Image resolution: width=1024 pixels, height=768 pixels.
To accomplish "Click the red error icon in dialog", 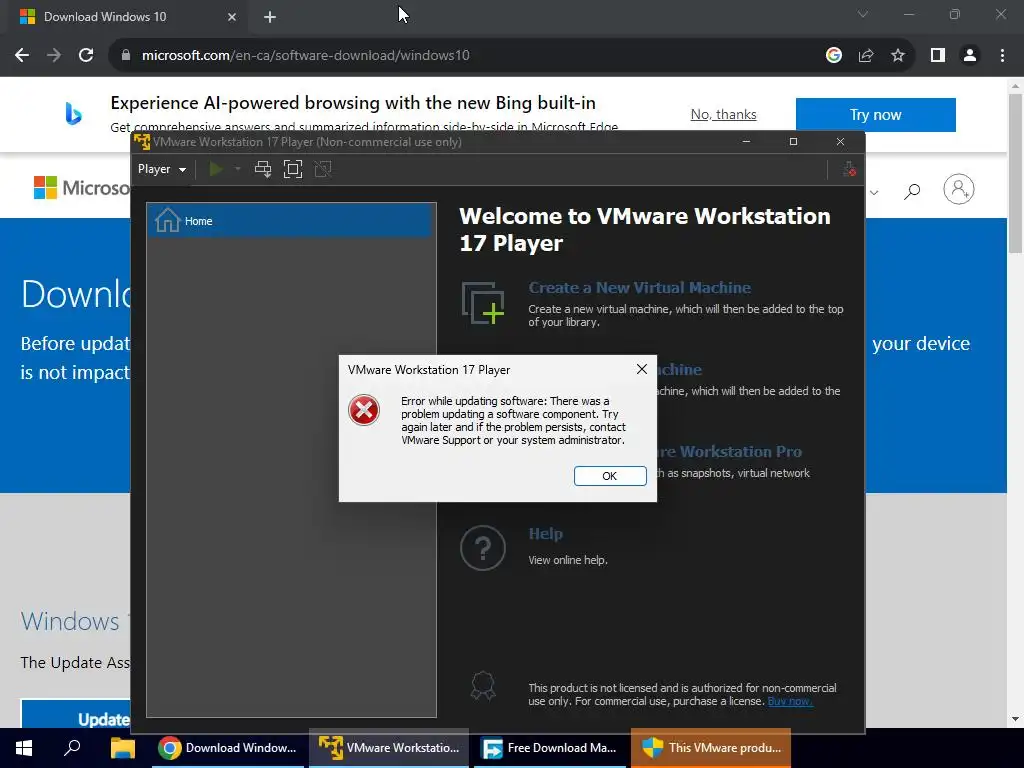I will (364, 410).
